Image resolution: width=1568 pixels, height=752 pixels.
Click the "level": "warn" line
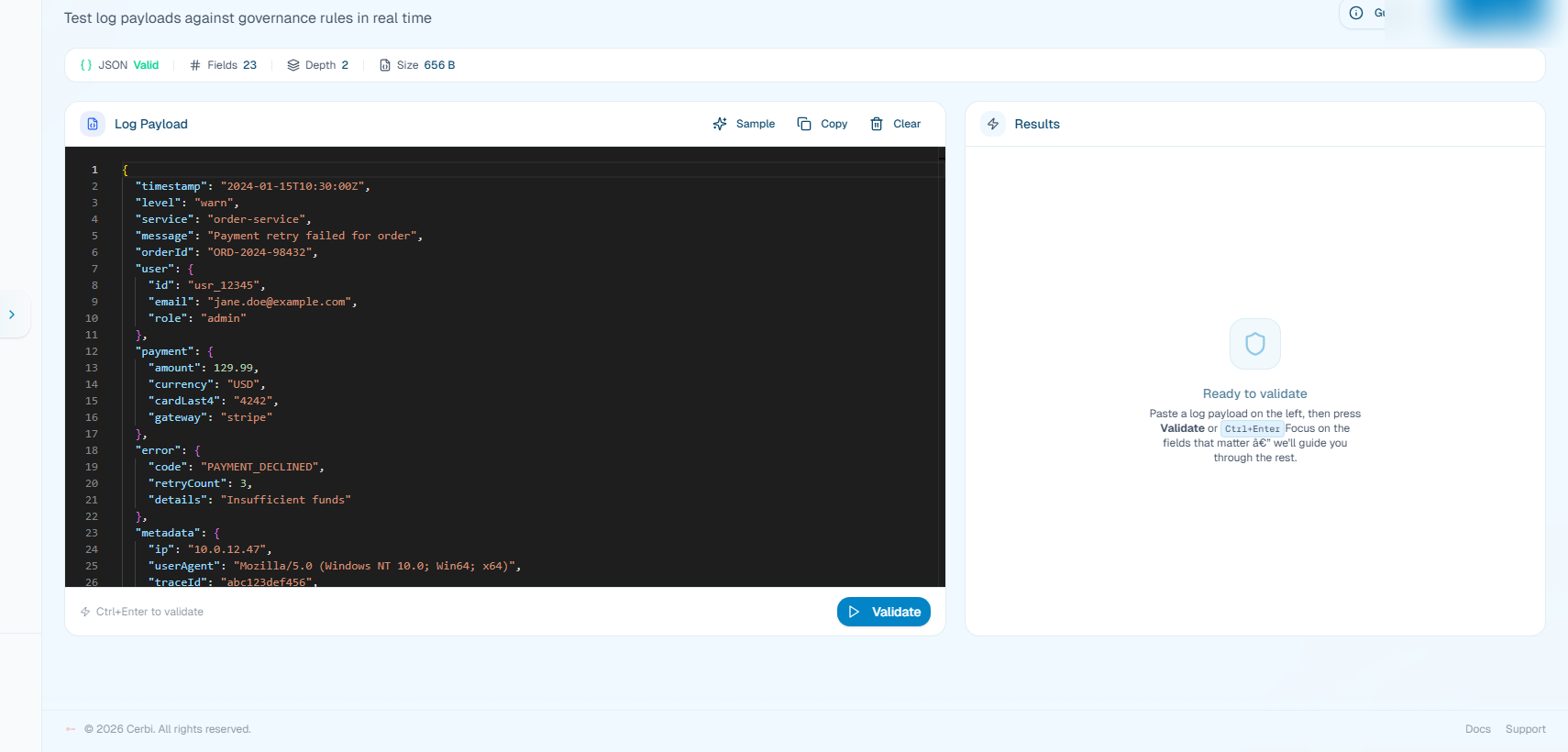tap(187, 203)
